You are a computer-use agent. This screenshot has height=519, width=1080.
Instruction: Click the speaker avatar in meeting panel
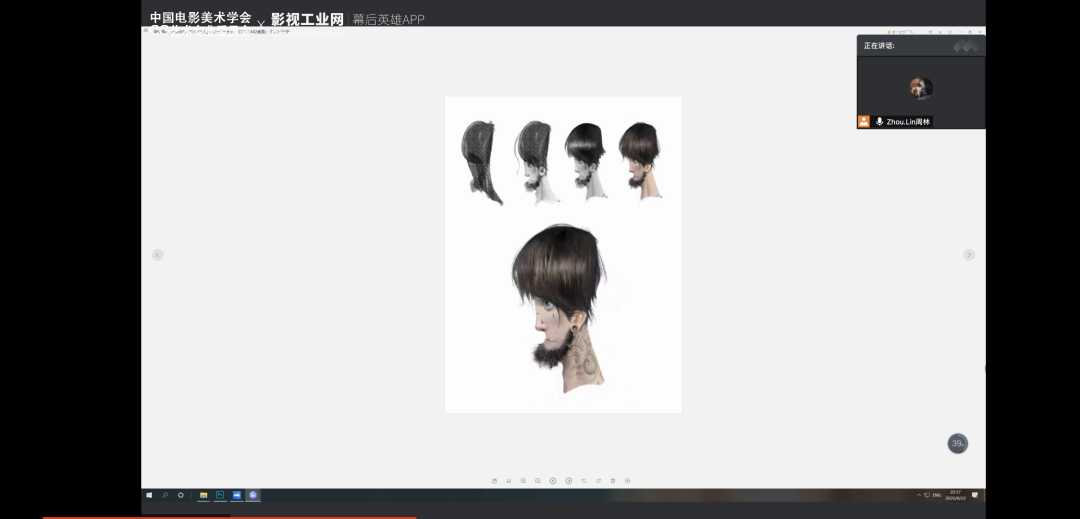click(921, 88)
